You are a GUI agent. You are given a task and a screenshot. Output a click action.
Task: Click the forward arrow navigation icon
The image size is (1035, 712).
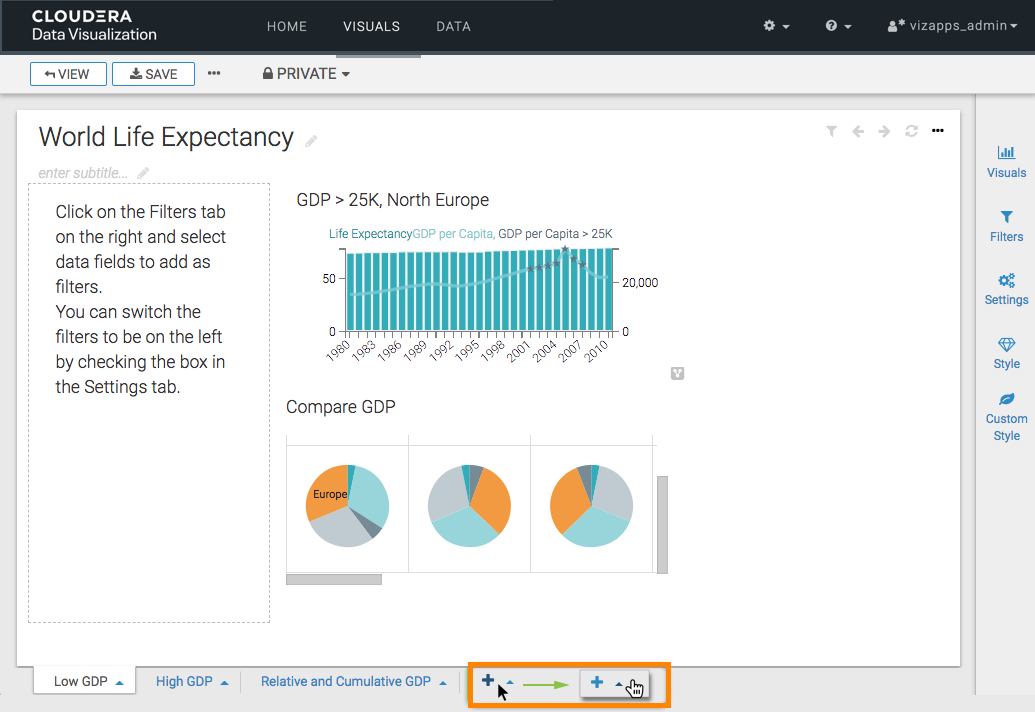[x=884, y=131]
